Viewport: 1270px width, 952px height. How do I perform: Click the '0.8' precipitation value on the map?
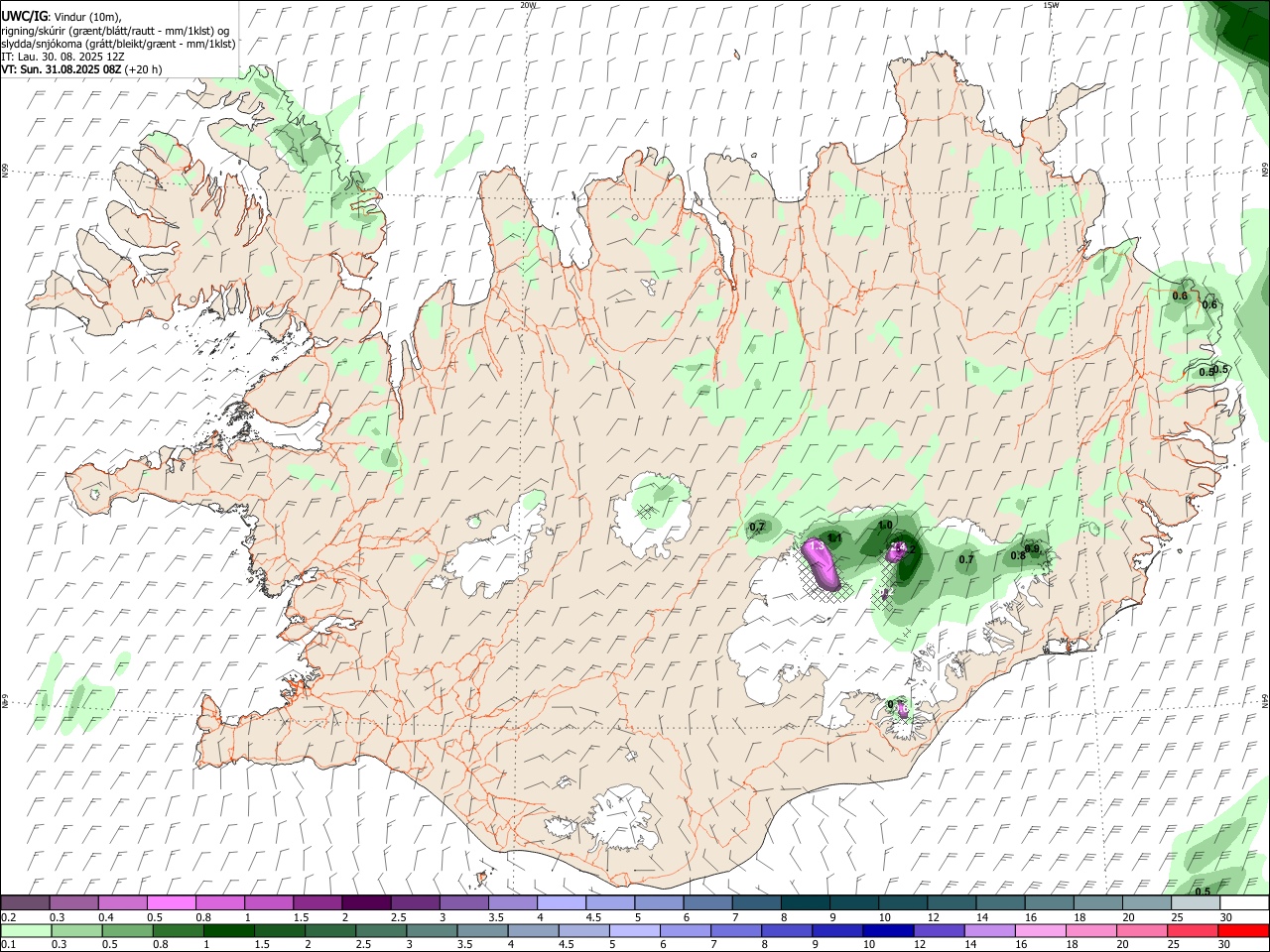(x=1018, y=556)
